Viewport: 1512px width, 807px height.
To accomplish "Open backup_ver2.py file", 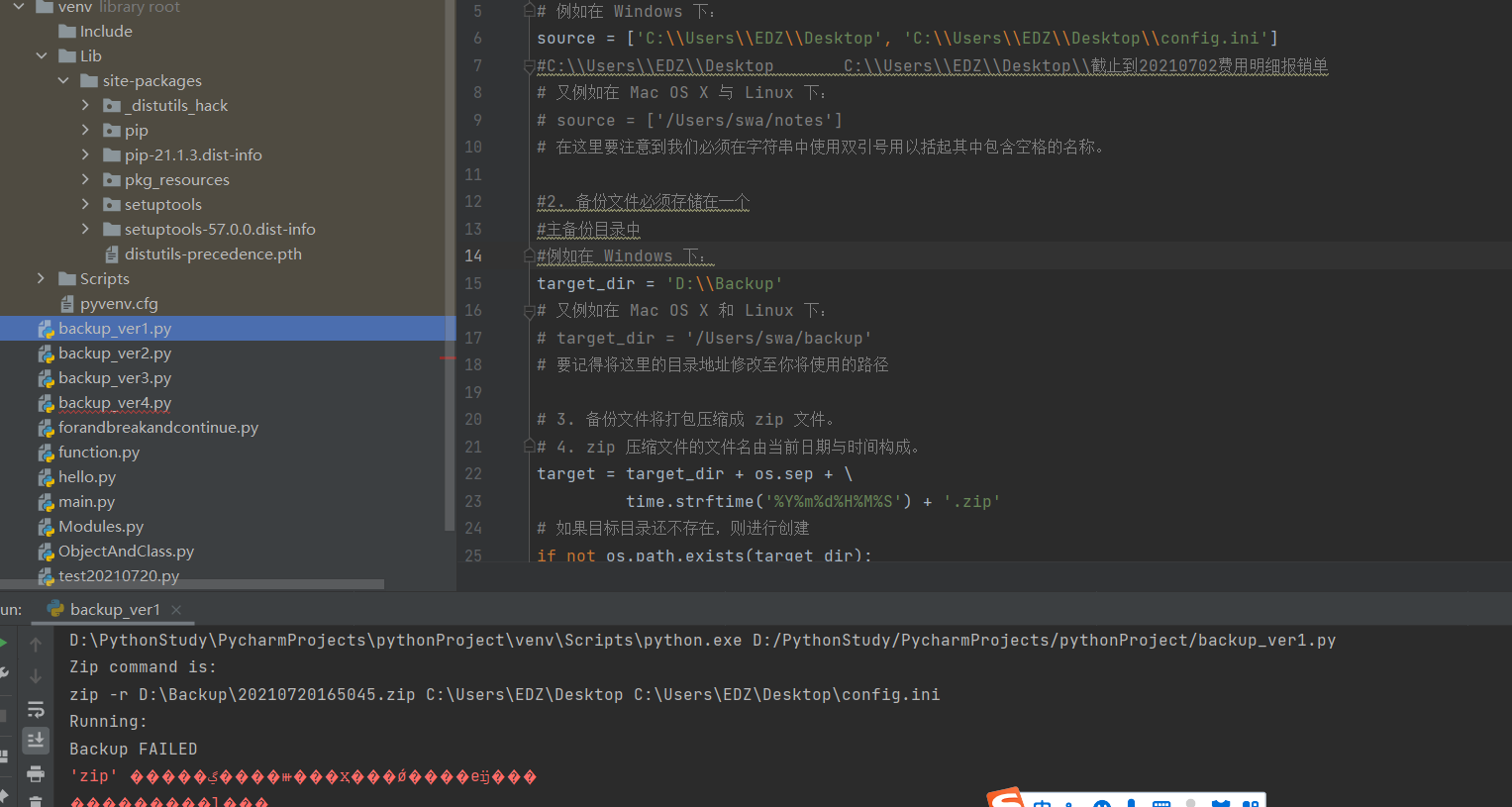I will coord(115,353).
